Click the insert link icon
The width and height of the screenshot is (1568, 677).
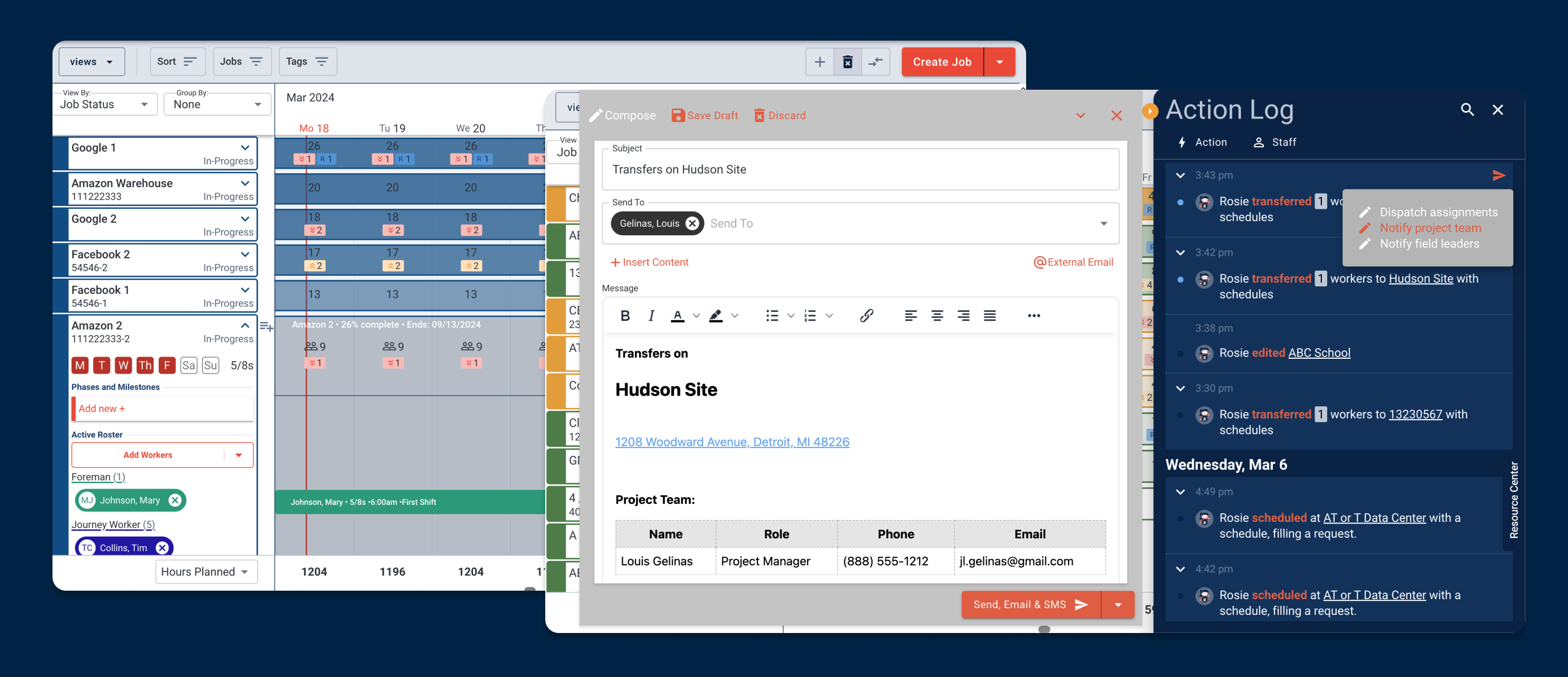coord(866,315)
